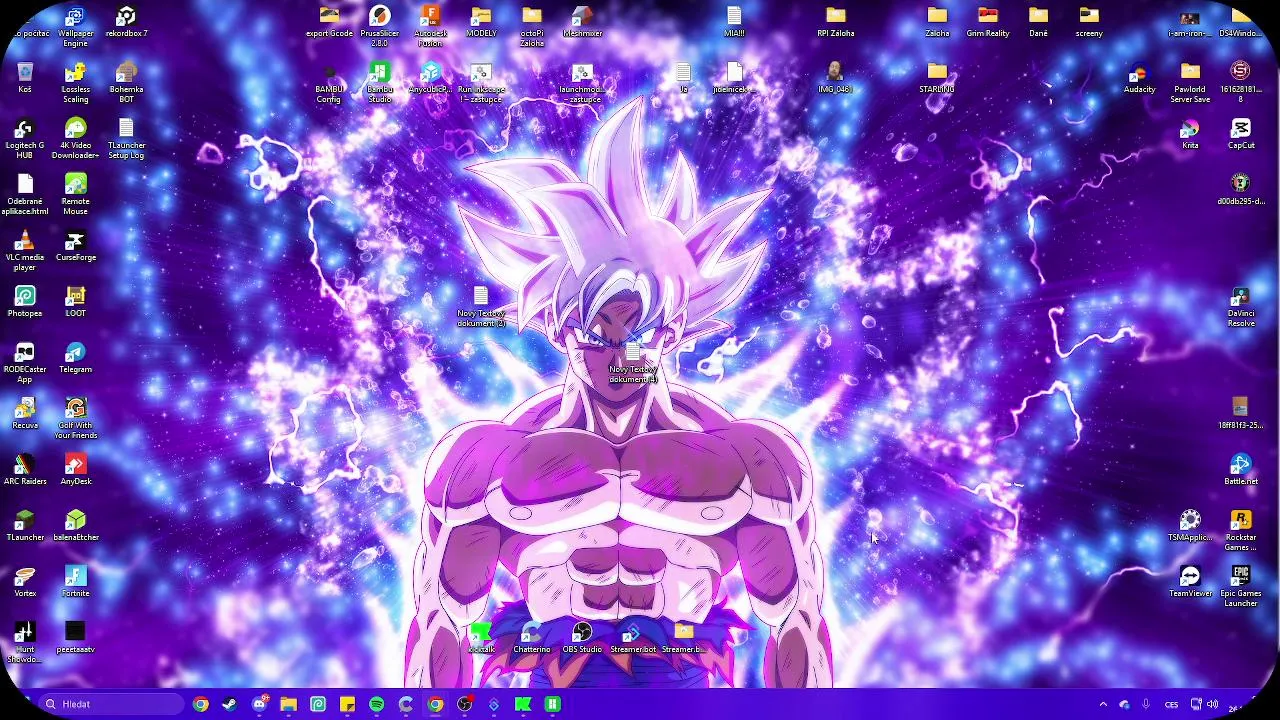Open volume control in system tray
The image size is (1280, 720).
[1213, 704]
